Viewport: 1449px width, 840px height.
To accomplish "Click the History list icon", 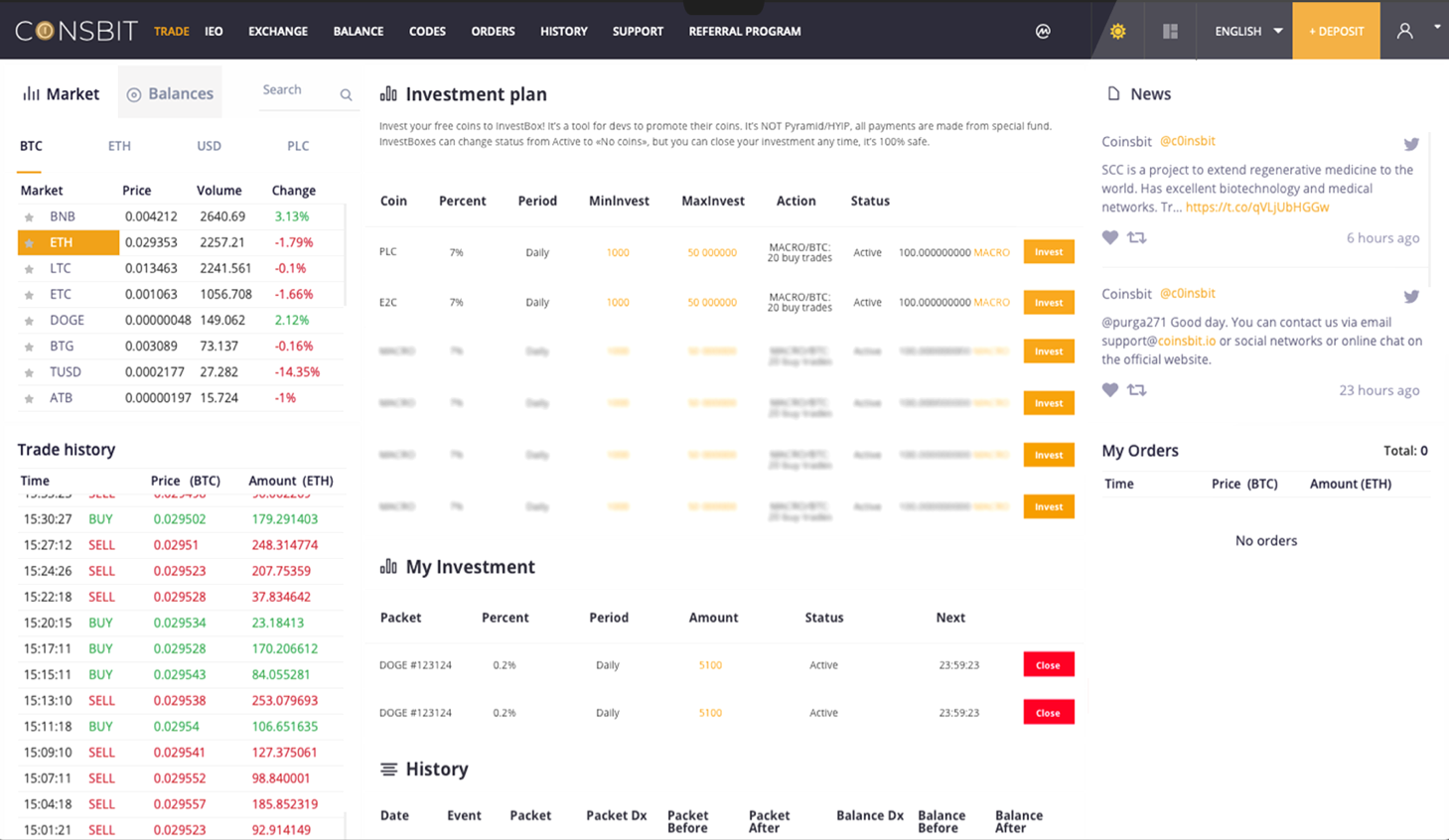I will point(388,770).
